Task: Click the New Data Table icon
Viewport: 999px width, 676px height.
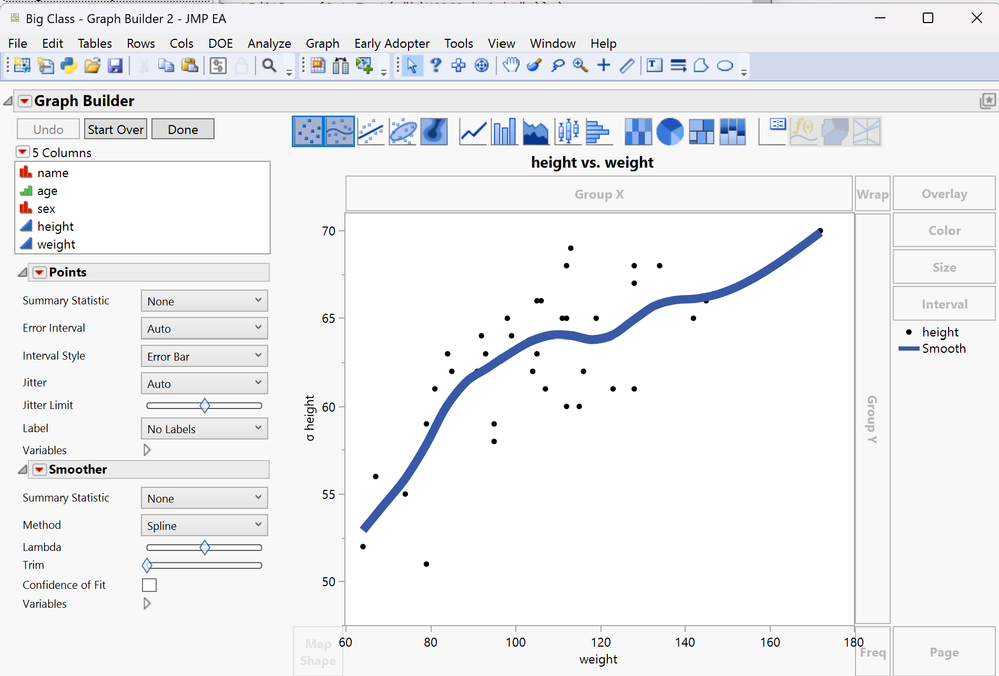Action: 22,66
